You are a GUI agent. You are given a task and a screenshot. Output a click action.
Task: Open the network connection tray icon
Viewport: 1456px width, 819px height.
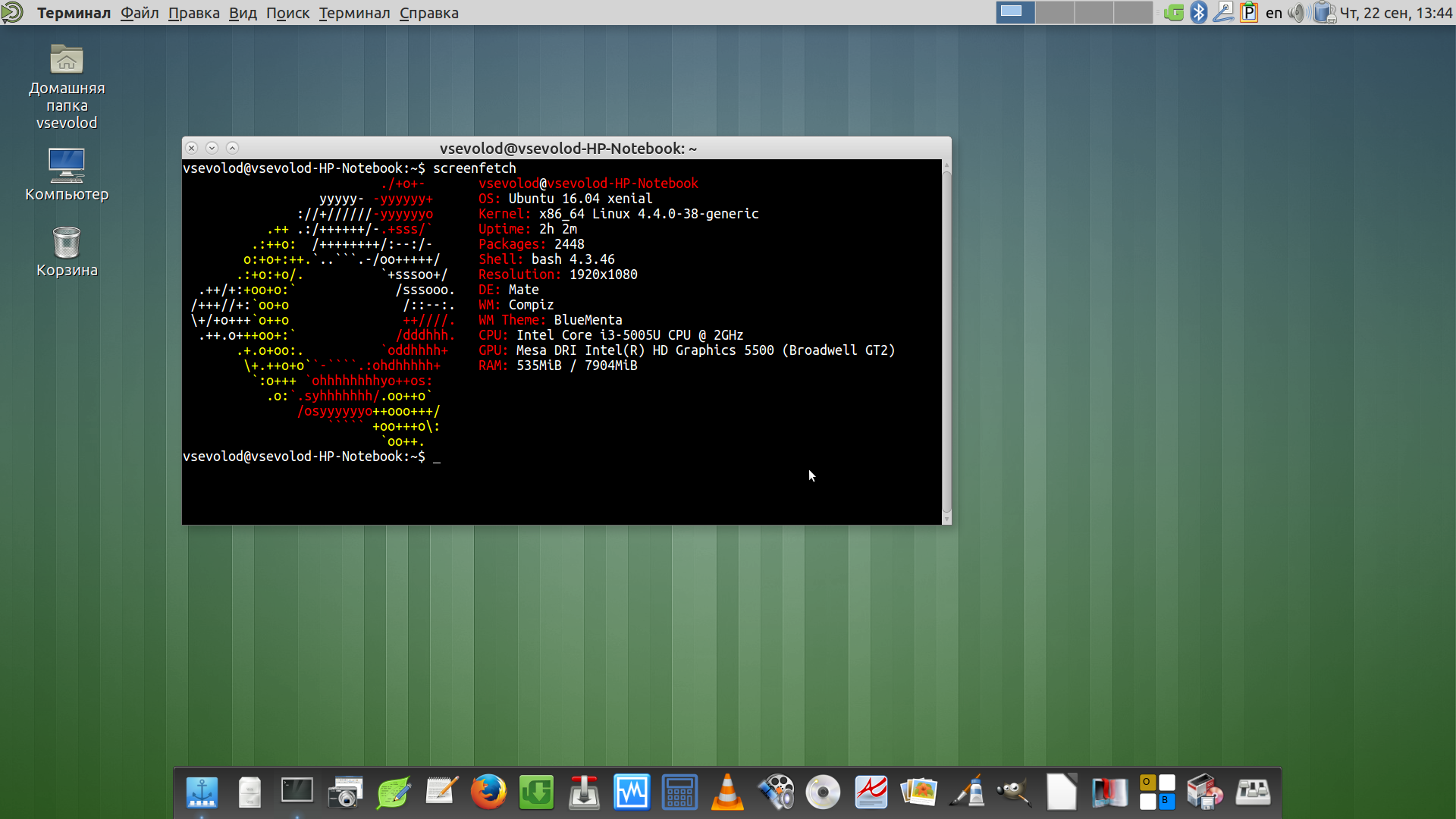[1223, 12]
